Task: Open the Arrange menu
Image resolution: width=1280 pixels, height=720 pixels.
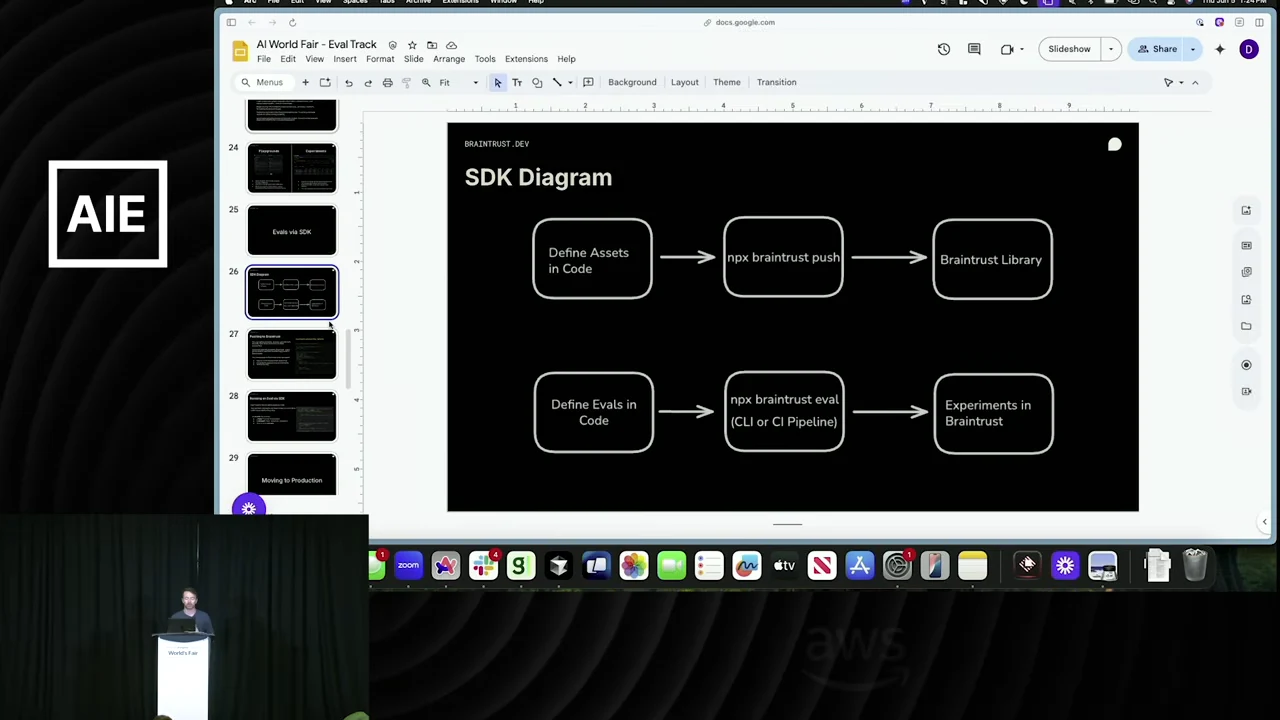Action: pyautogui.click(x=449, y=59)
